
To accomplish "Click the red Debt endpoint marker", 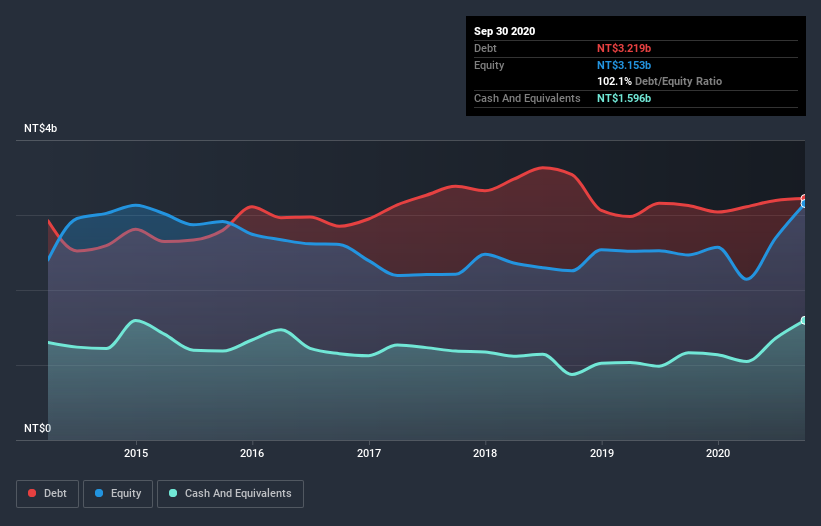I will tap(804, 198).
